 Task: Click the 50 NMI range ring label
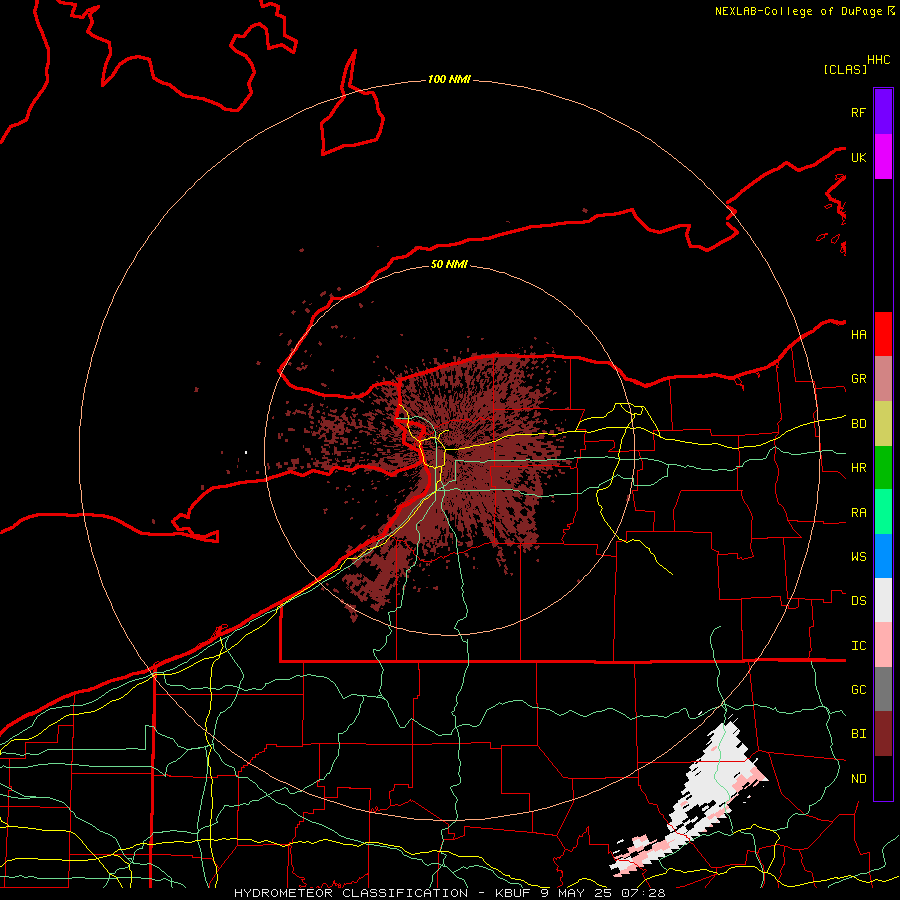pos(449,264)
